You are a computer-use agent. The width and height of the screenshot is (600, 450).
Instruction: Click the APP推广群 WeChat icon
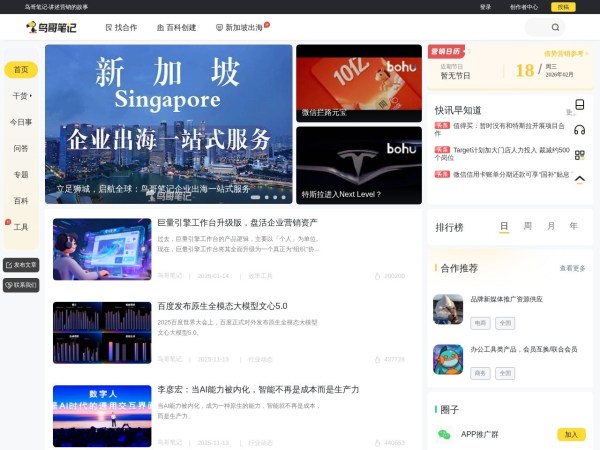pyautogui.click(x=445, y=434)
